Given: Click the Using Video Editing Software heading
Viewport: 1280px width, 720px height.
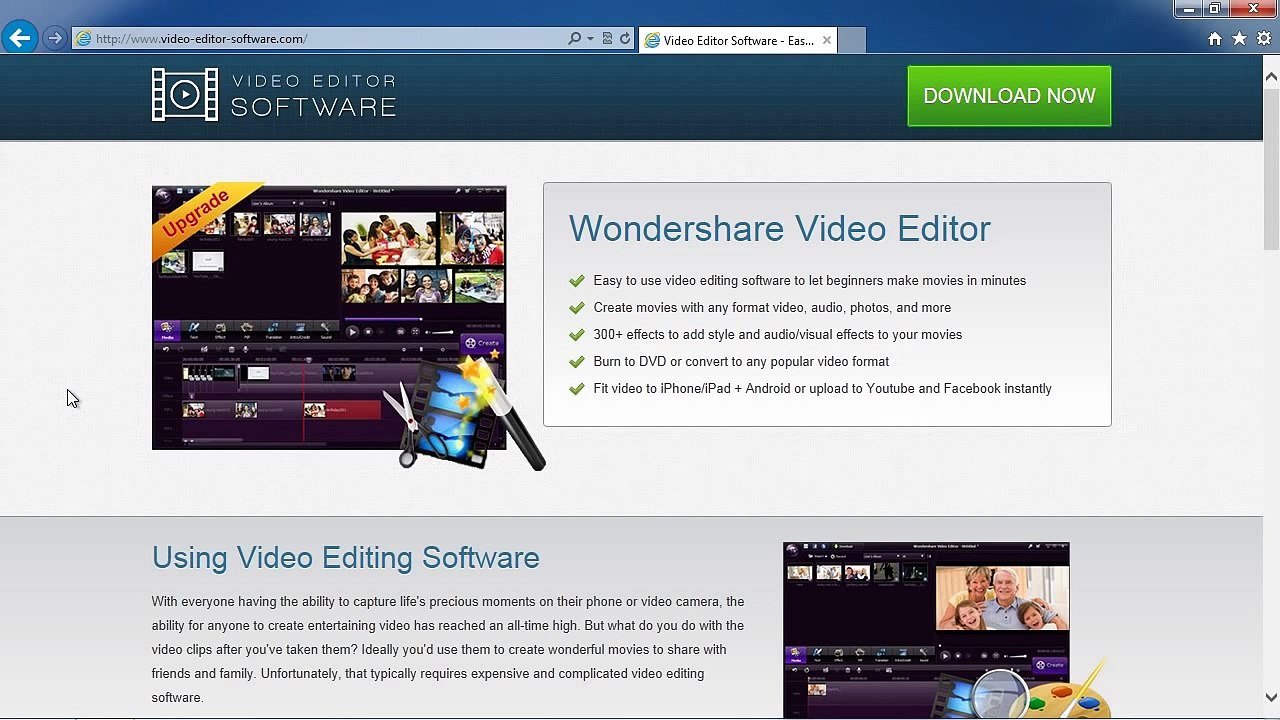Looking at the screenshot, I should point(345,558).
